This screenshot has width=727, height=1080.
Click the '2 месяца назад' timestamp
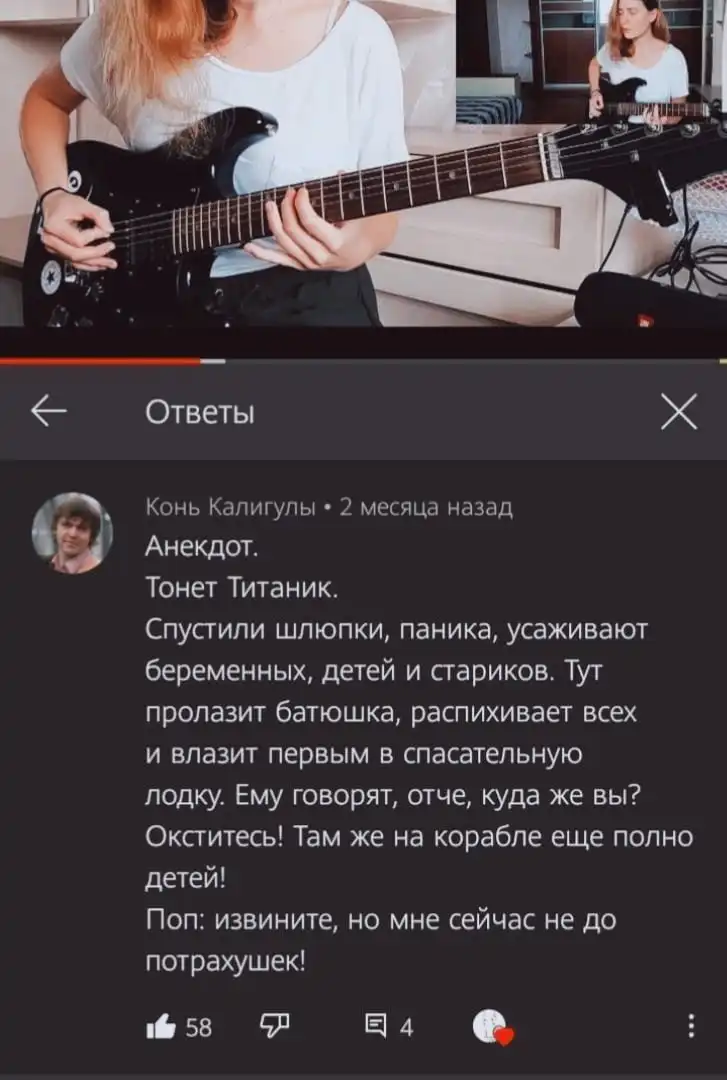click(x=427, y=508)
